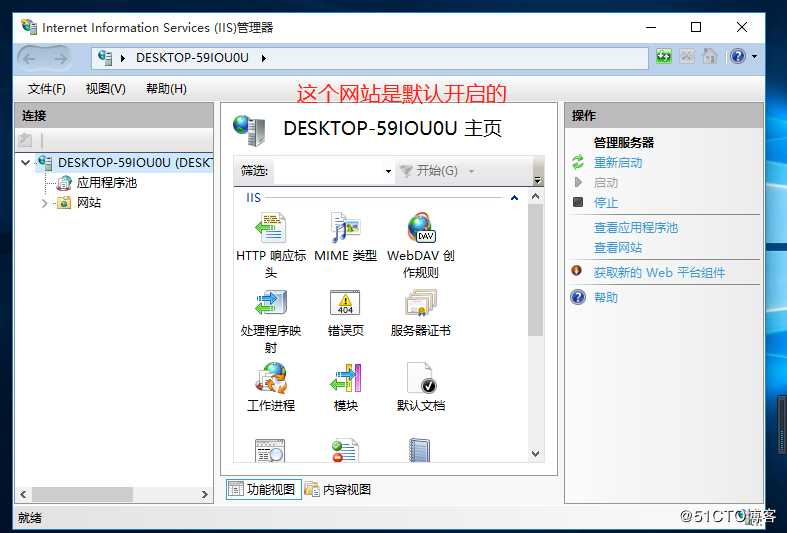Click 获取新的 Web 平台组件 link
787x533 pixels.
(660, 273)
